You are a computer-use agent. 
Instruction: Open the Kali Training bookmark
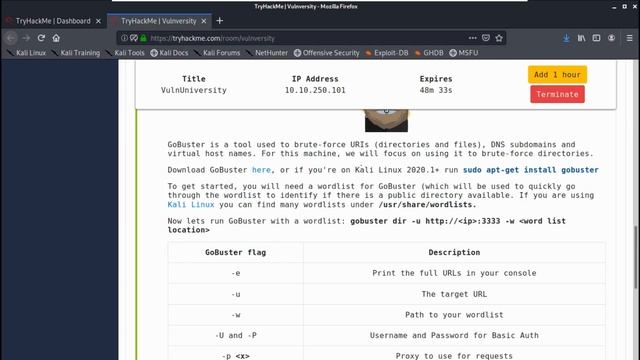(76, 53)
